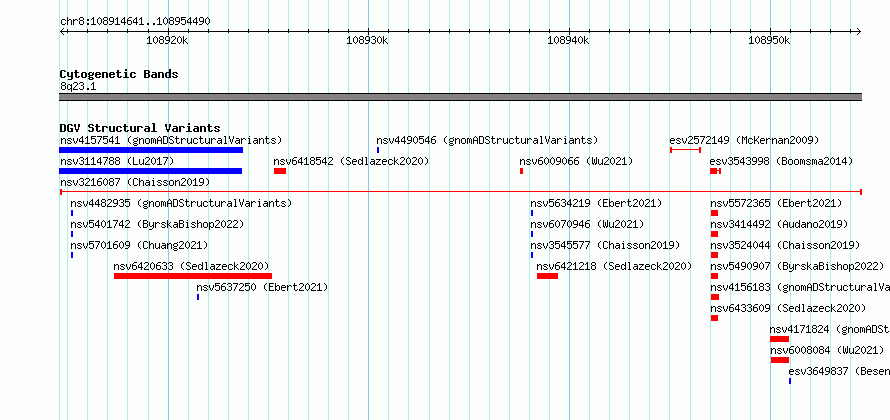Click the blue bar under nsv4157541

(151, 150)
